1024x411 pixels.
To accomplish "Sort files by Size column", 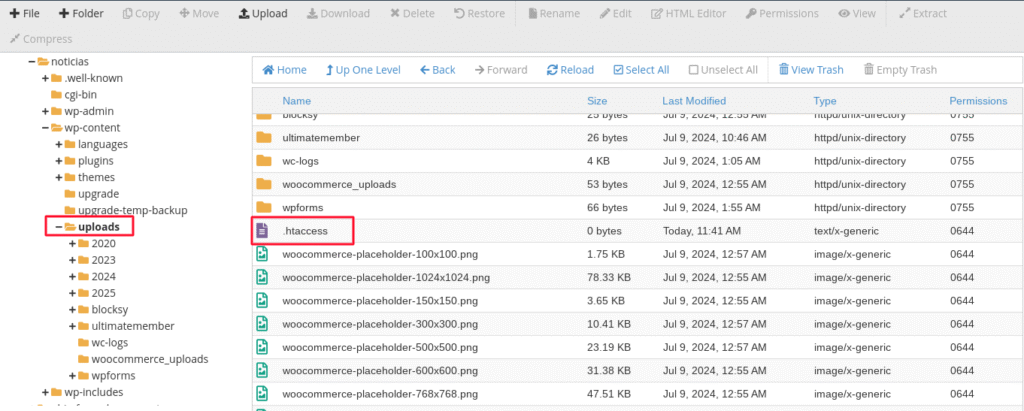I will pos(597,101).
